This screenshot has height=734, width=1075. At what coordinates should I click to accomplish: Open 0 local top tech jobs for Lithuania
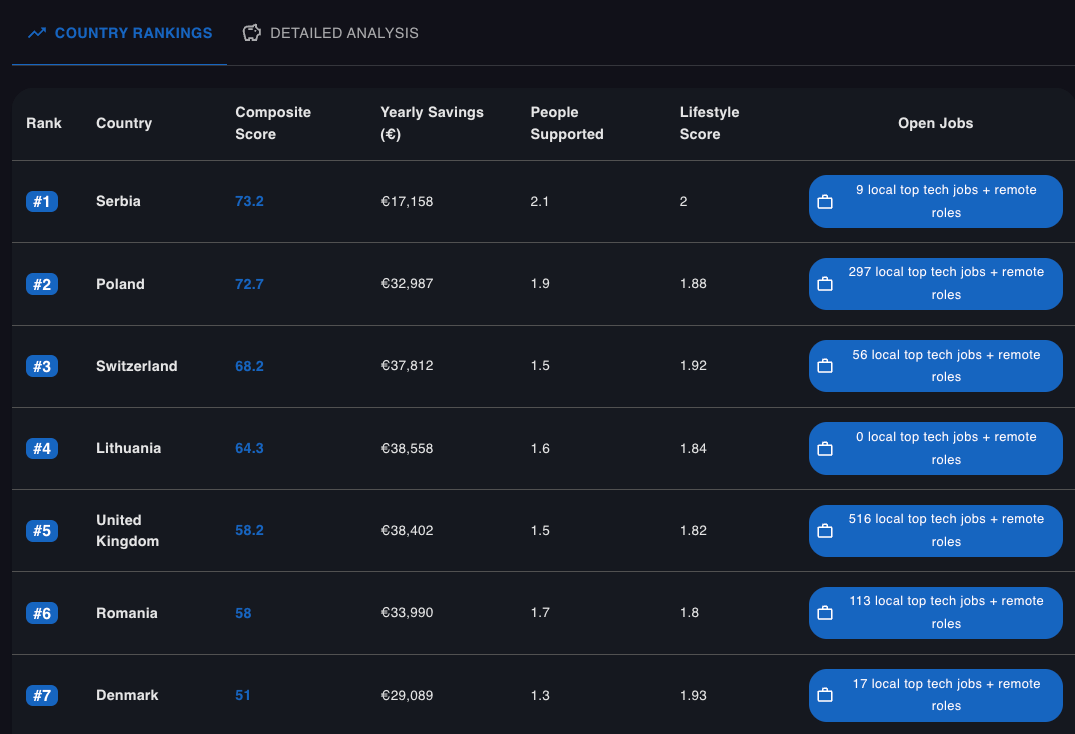936,448
